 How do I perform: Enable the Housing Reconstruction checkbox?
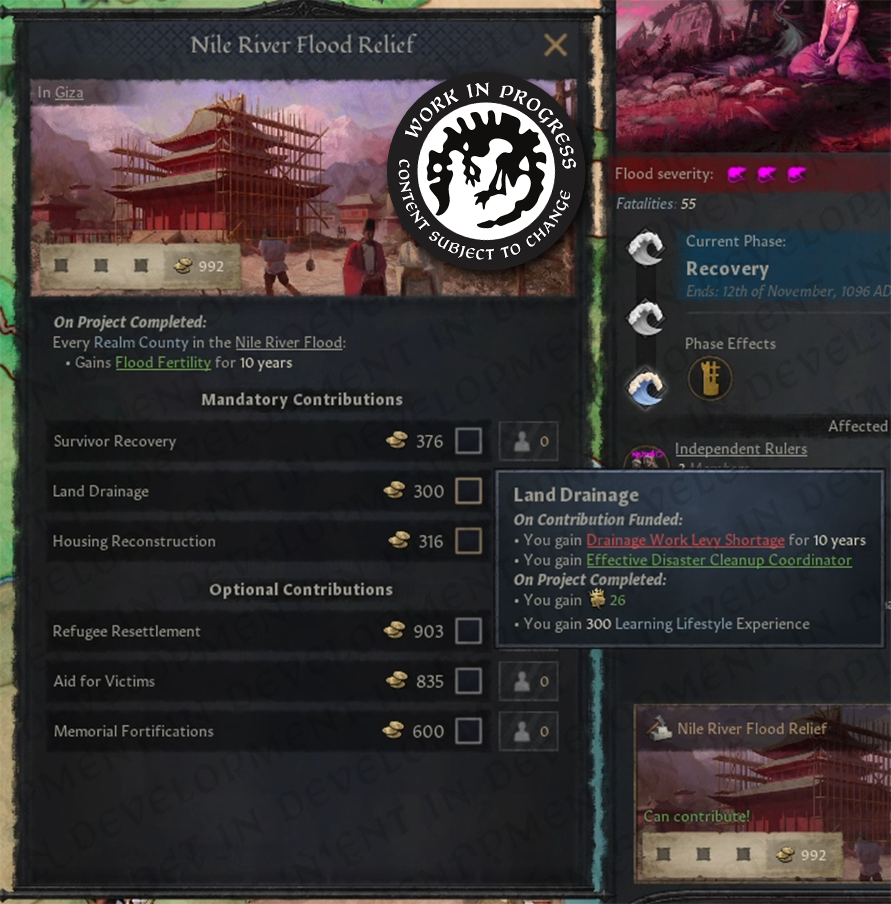click(x=468, y=541)
